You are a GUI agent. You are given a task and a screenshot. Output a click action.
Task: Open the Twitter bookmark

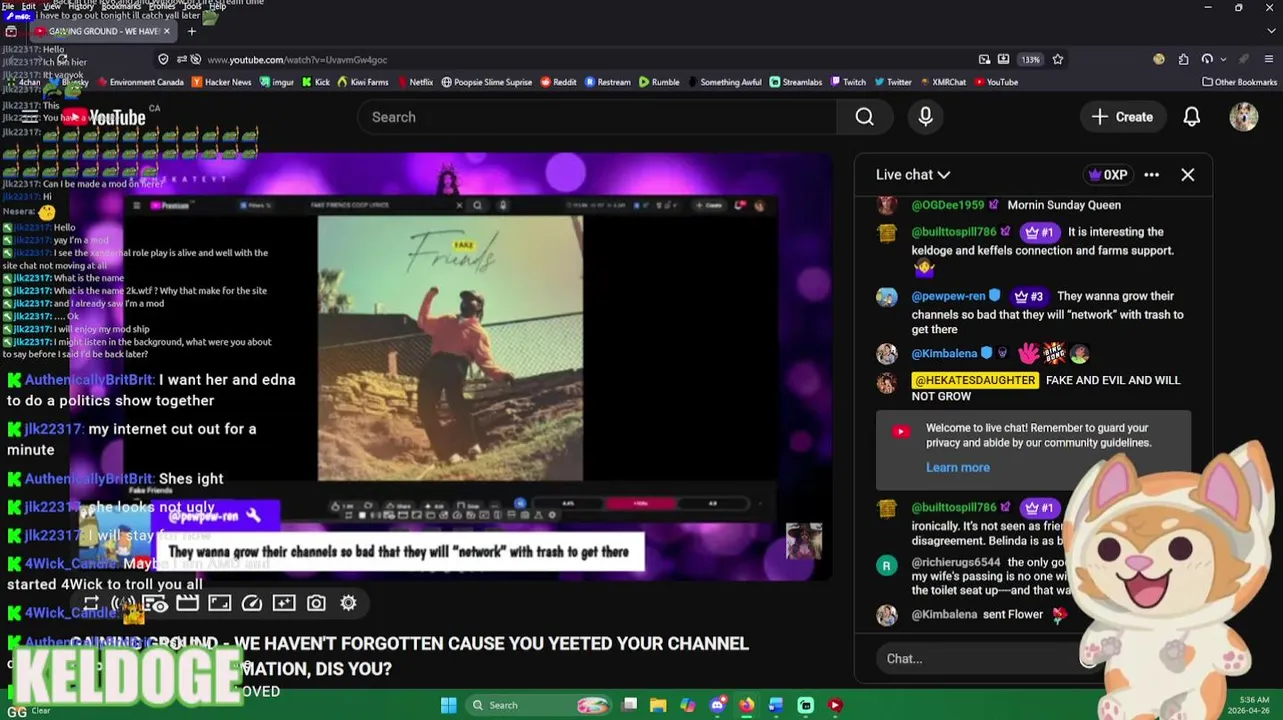click(x=893, y=82)
